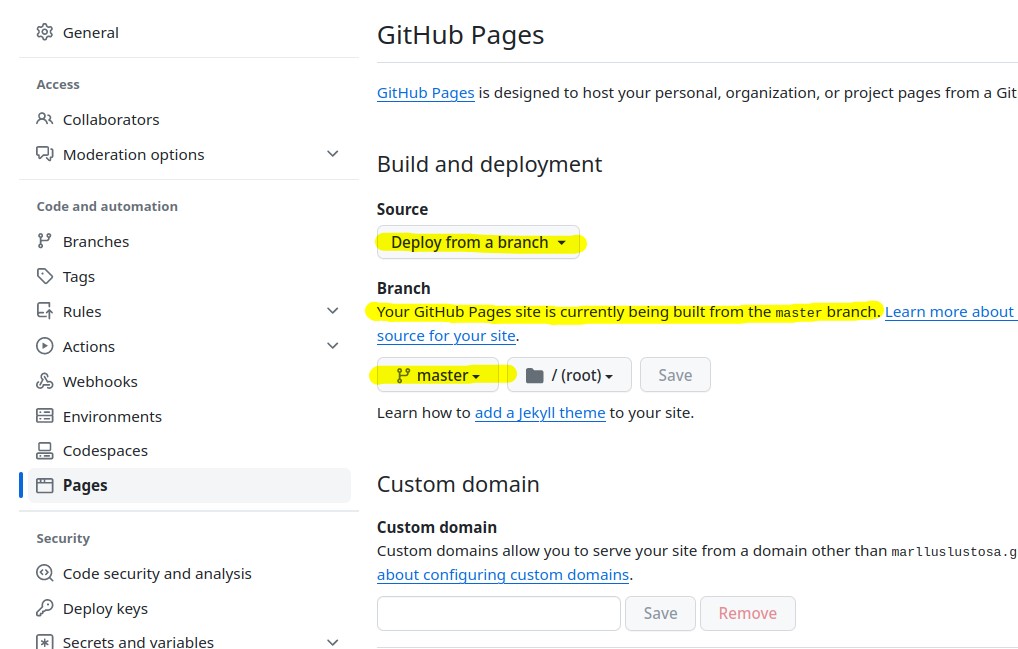Image resolution: width=1018 pixels, height=649 pixels.
Task: Open the Branches settings icon
Action: [x=43, y=241]
